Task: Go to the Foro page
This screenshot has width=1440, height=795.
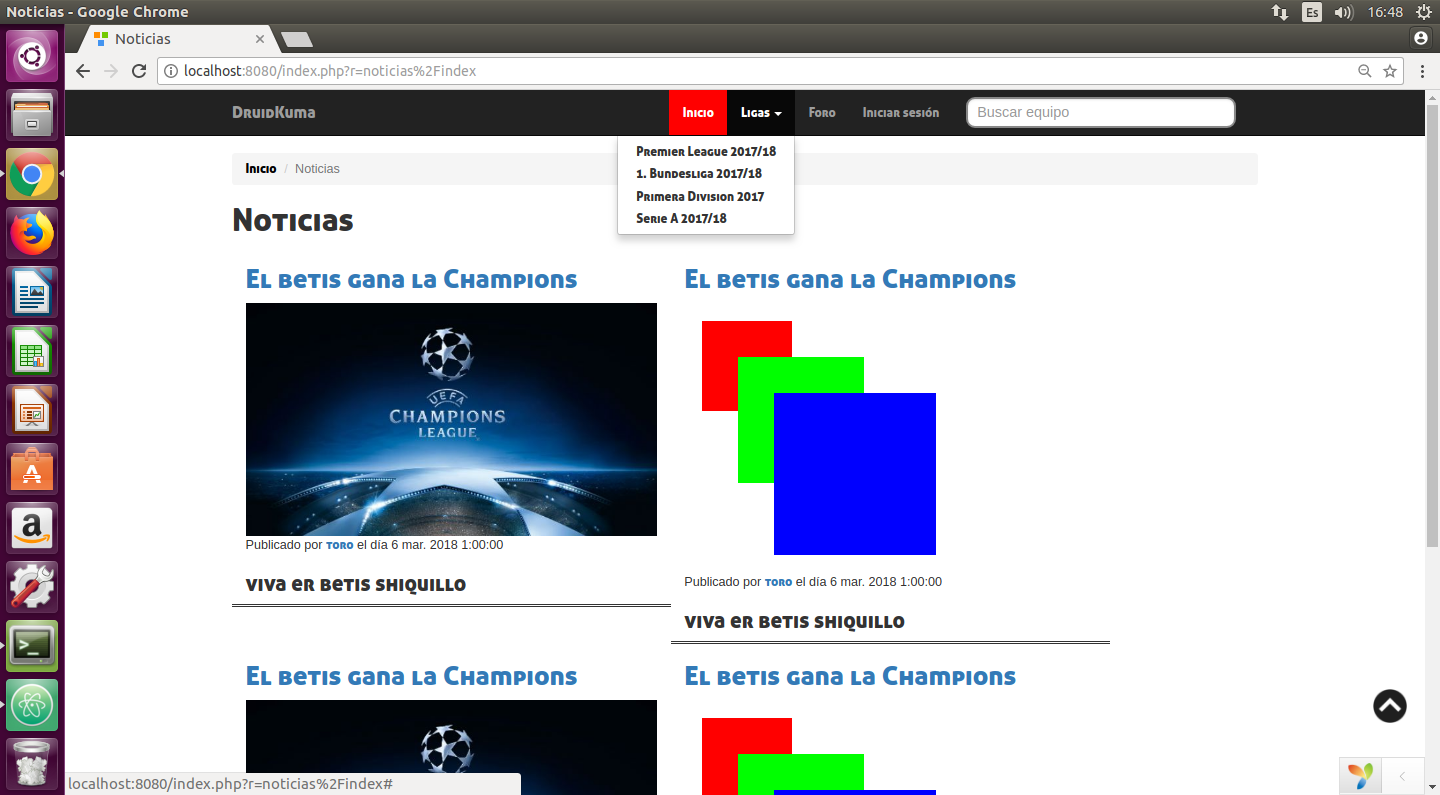Action: point(822,113)
